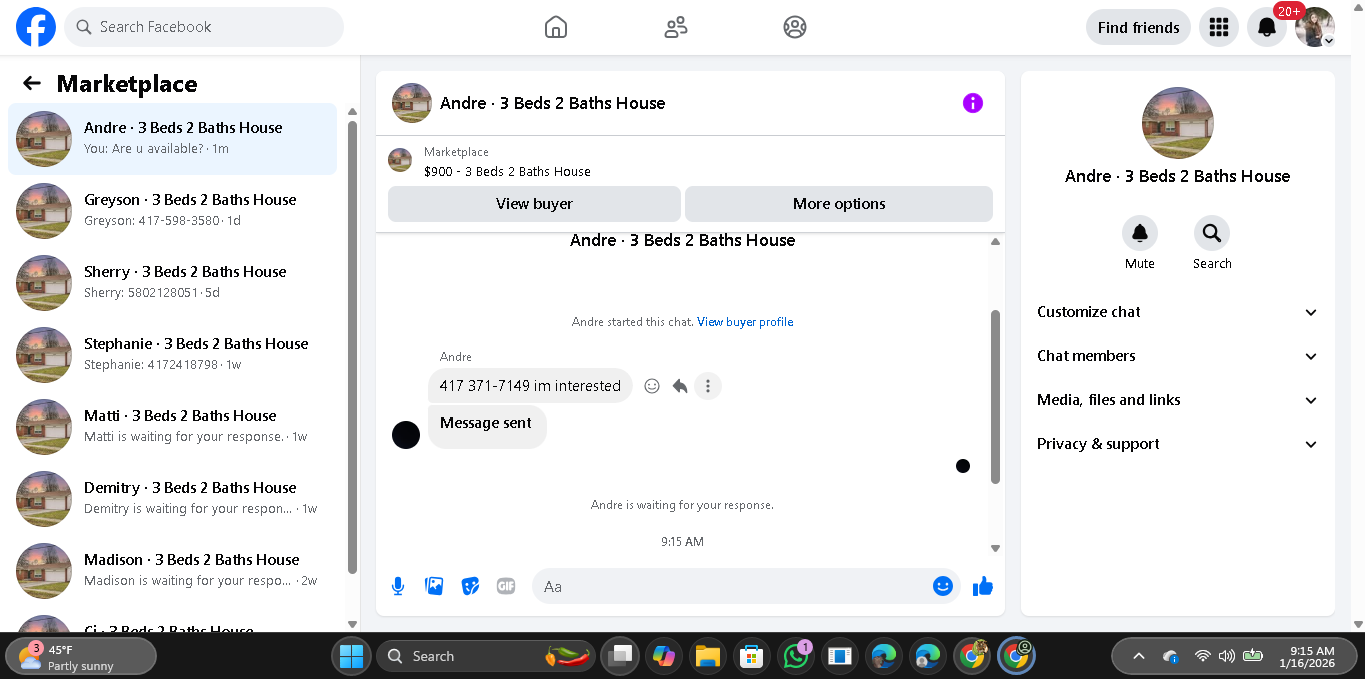Click the purple conversation info icon
Viewport: 1365px width, 679px height.
973,103
